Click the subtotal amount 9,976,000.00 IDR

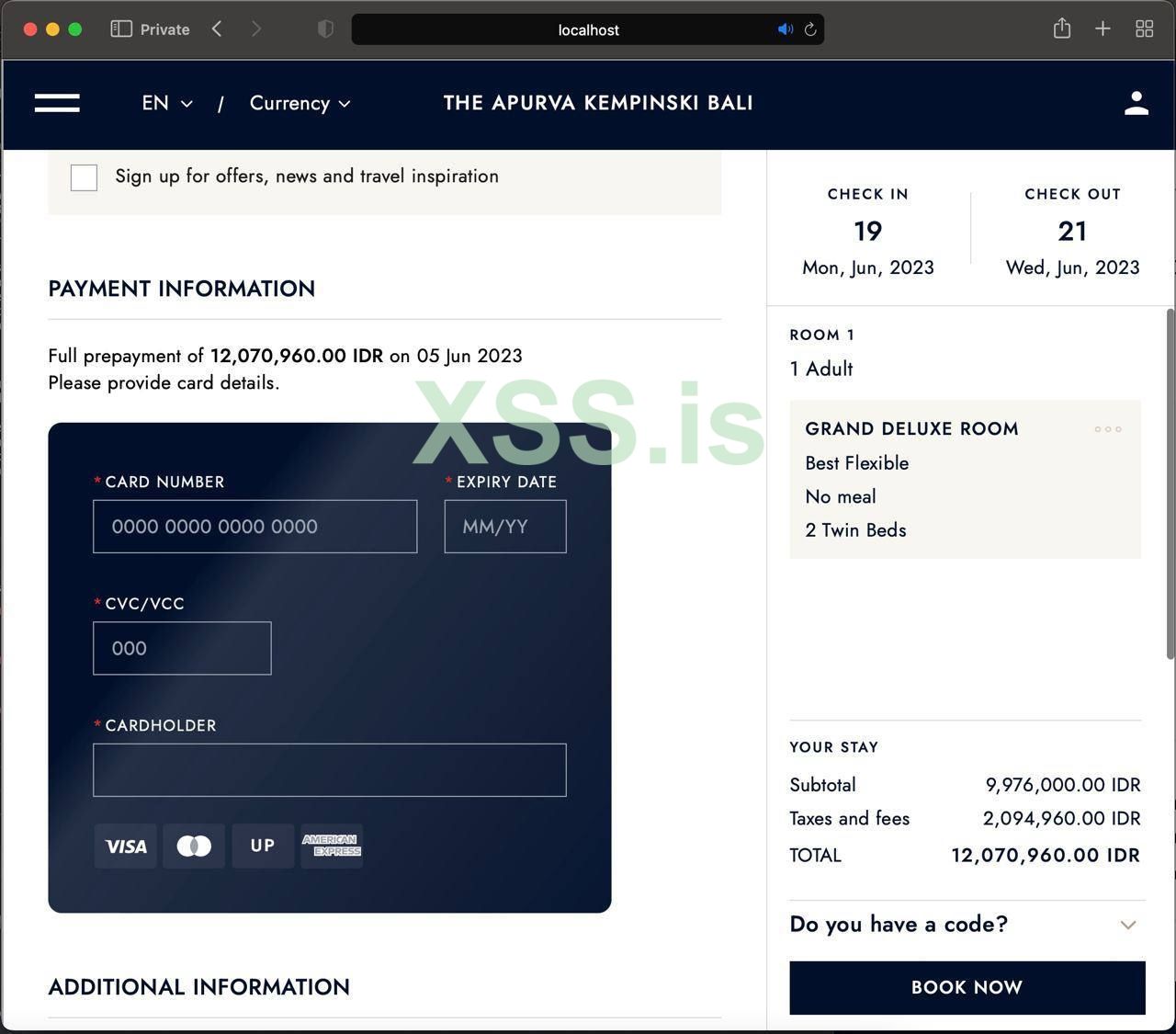pyautogui.click(x=1063, y=785)
